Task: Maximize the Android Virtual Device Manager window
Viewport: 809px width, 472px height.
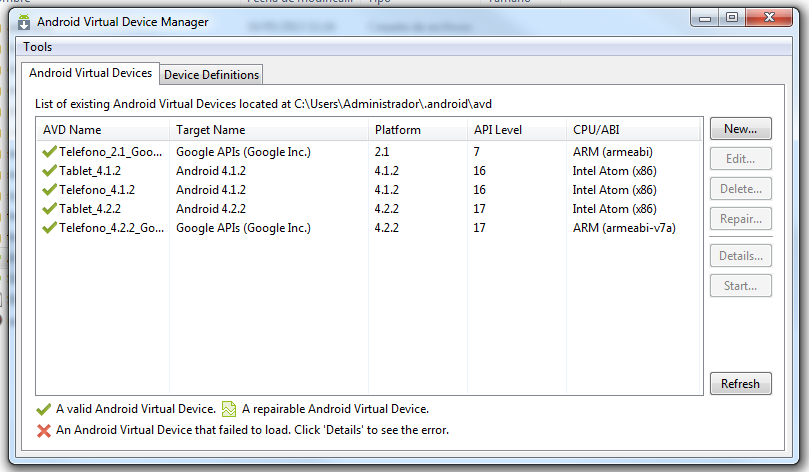Action: point(732,18)
